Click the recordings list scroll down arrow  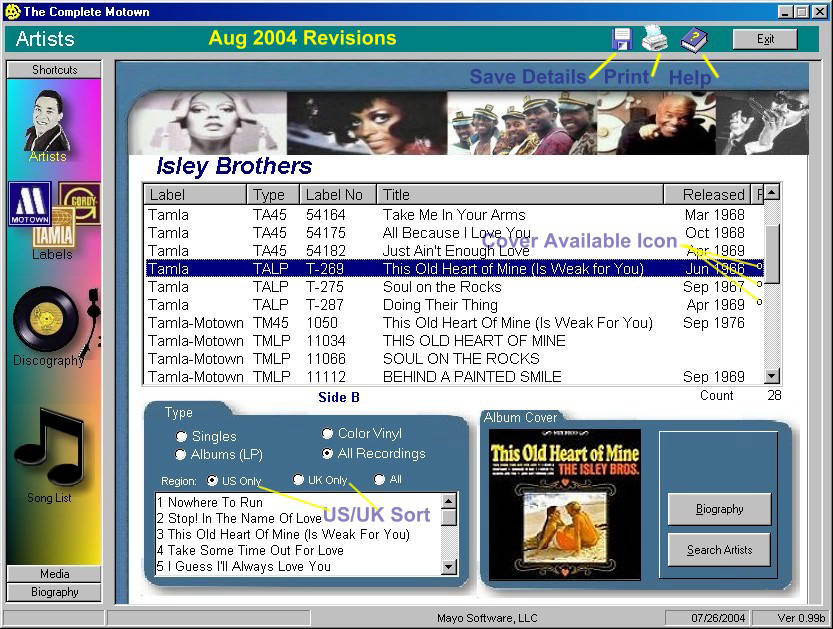(x=772, y=376)
